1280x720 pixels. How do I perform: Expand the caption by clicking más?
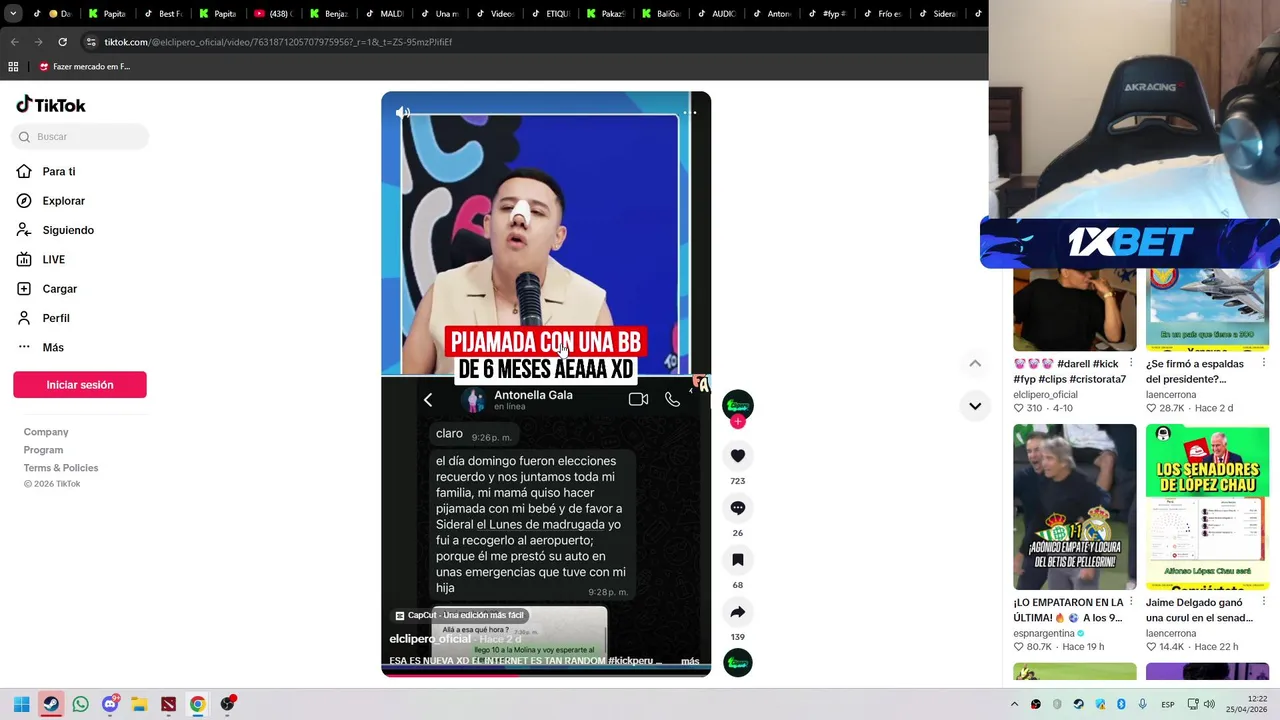pos(690,661)
